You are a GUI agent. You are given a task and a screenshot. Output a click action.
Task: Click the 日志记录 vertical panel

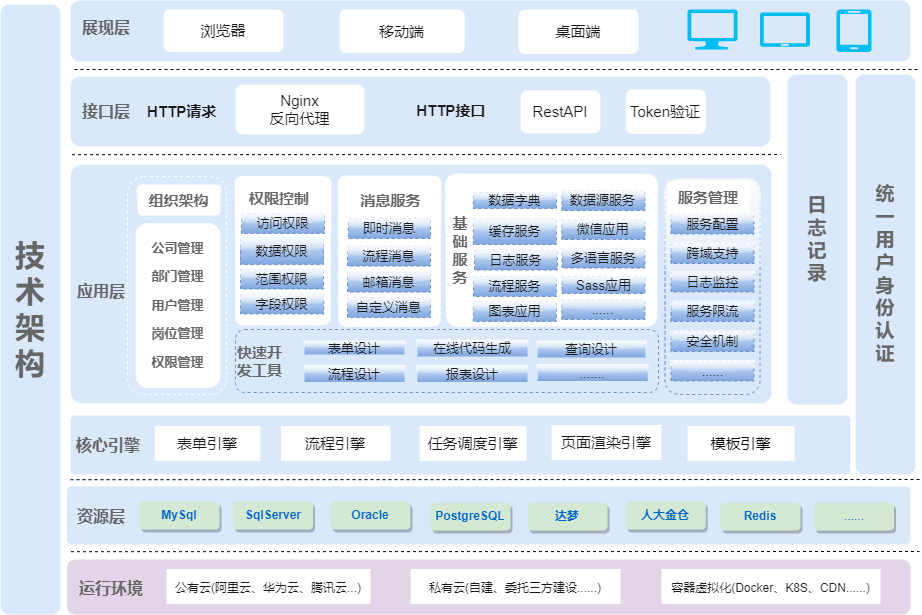(x=817, y=239)
